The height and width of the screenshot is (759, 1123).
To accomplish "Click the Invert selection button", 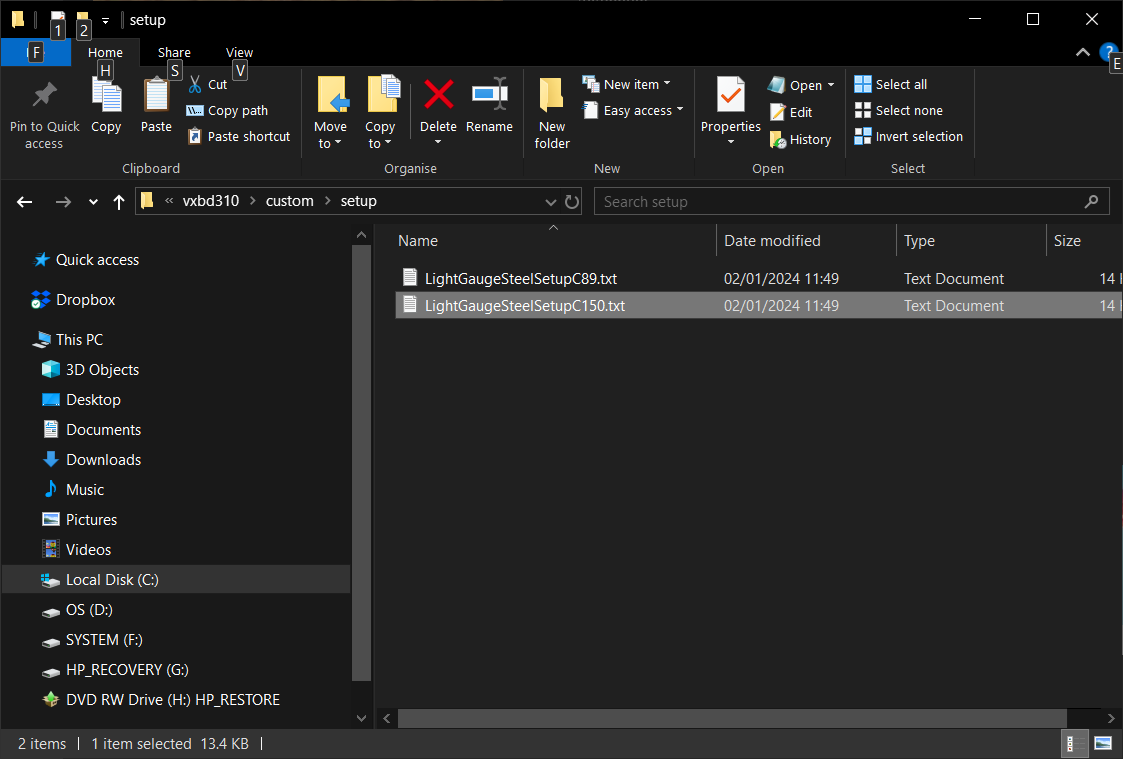I will (x=908, y=137).
